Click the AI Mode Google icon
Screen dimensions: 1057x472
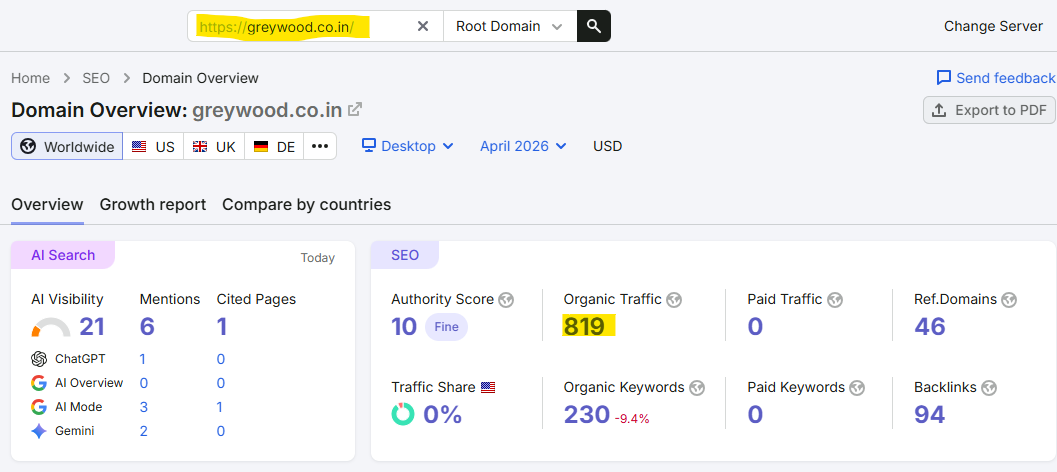[39, 407]
